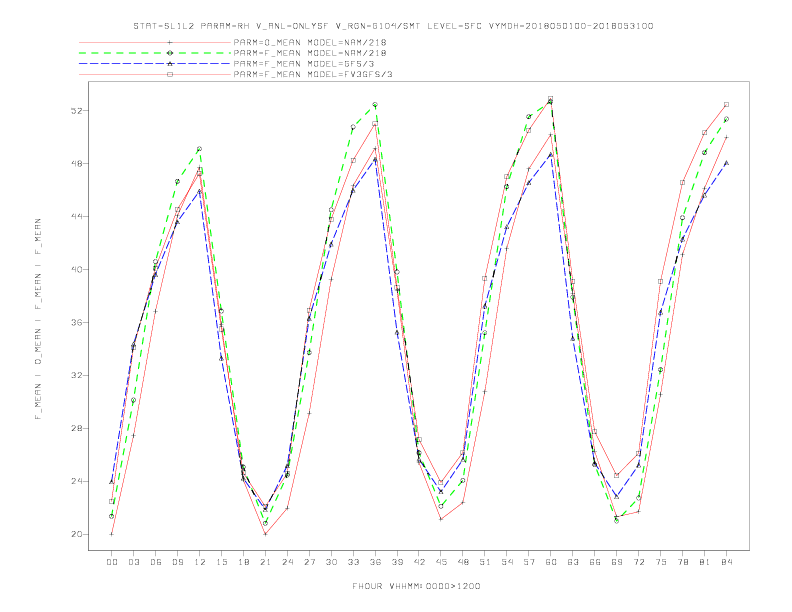Screen dimensions: 792x612
Task: Click x-axis forecast hour label 09
Action: coord(177,562)
